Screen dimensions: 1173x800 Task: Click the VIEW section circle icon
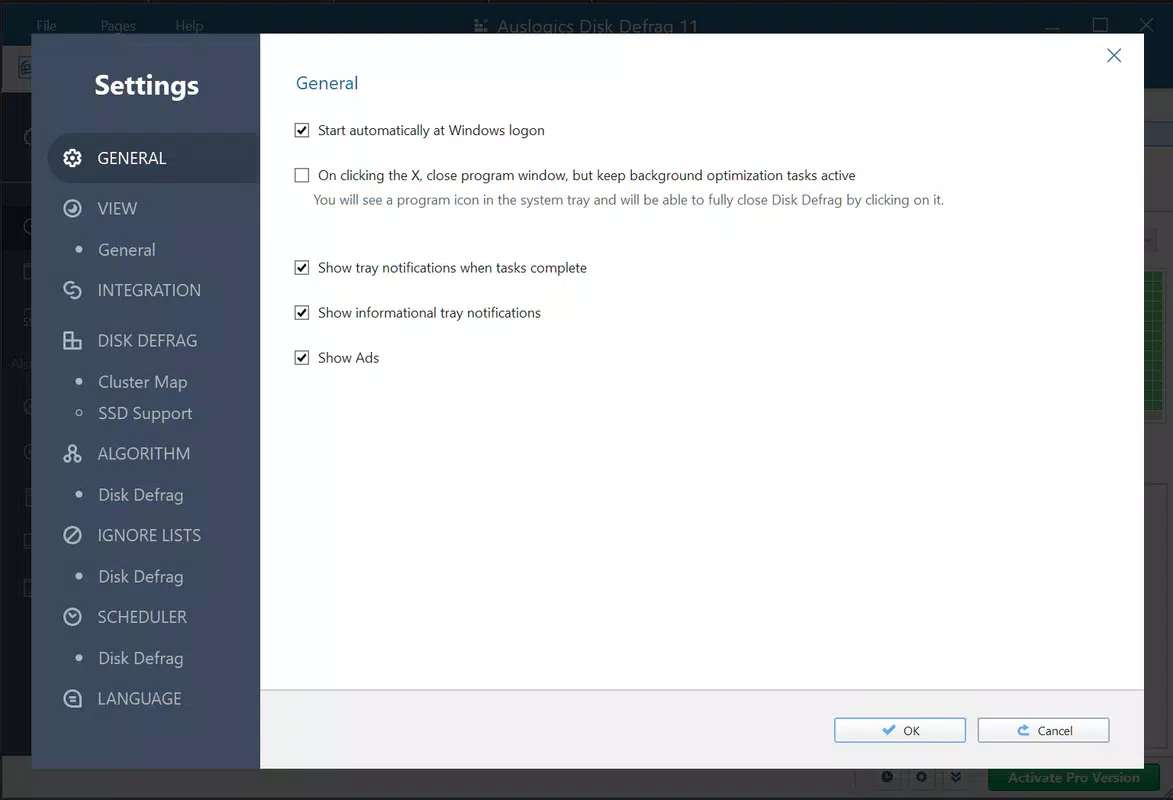point(73,208)
